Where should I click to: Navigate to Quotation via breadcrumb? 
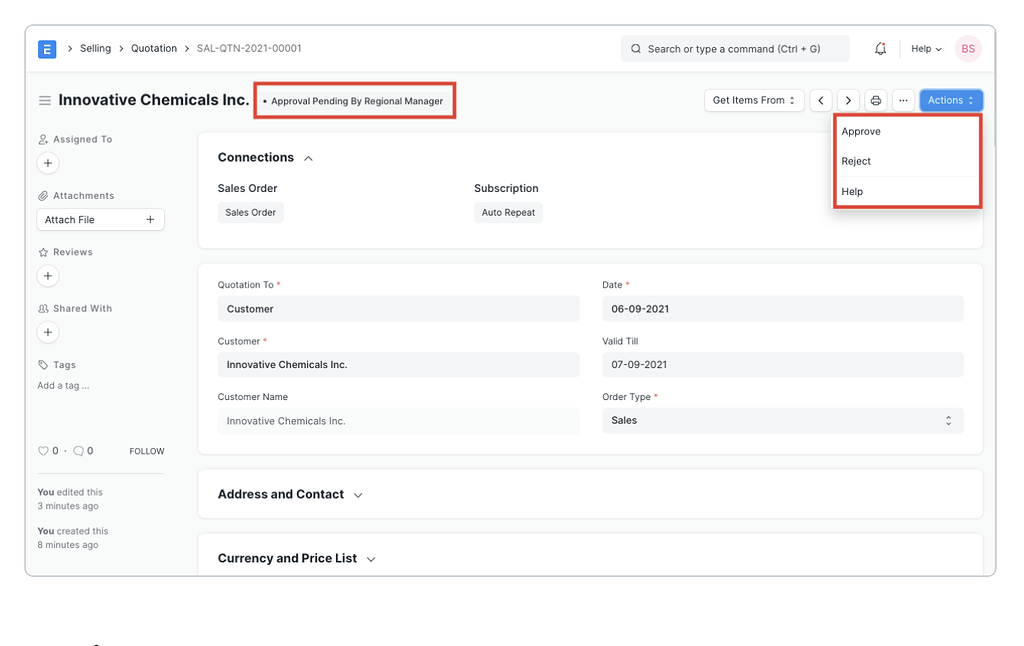[x=153, y=48]
